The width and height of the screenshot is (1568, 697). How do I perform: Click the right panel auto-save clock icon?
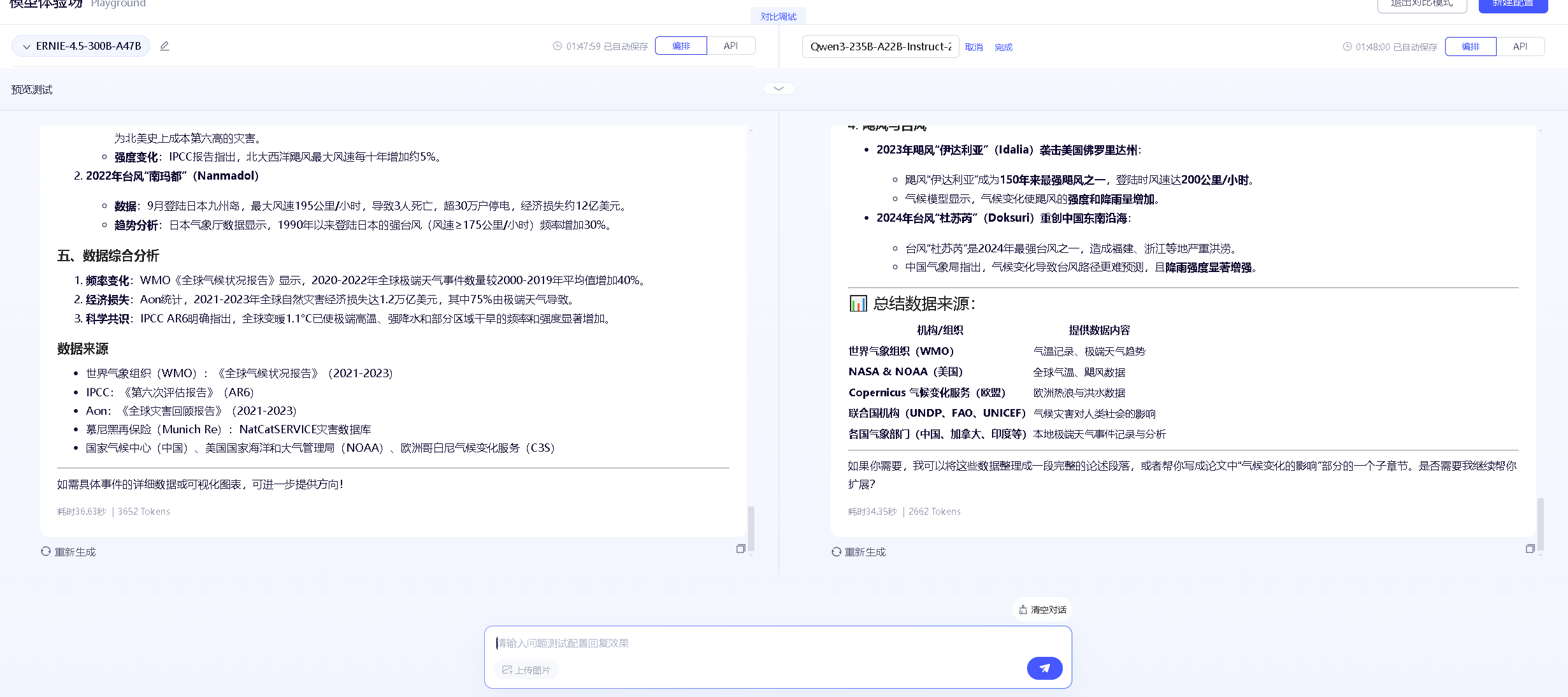point(1347,47)
